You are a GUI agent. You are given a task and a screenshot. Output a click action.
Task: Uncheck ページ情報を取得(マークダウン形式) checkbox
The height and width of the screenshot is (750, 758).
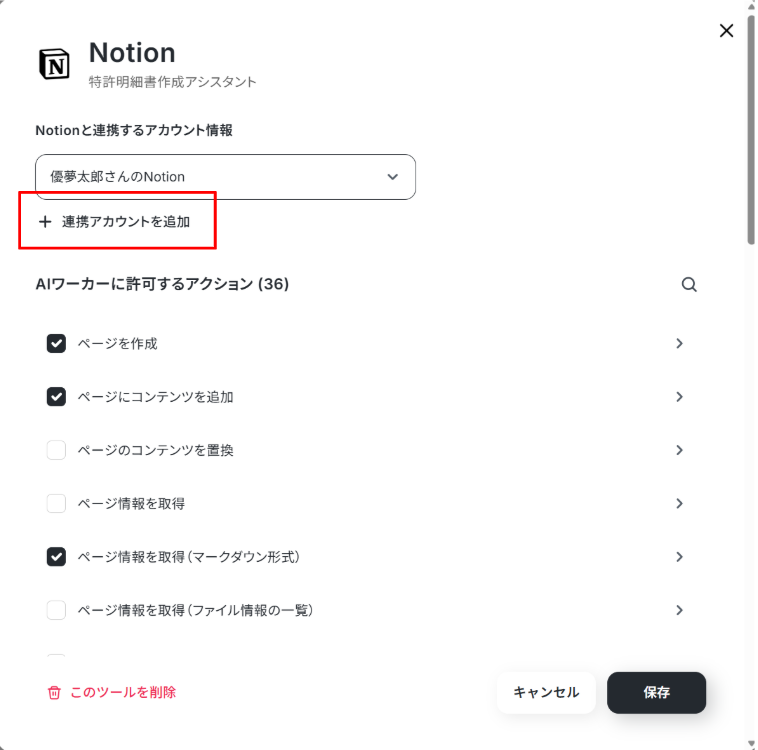tap(56, 557)
